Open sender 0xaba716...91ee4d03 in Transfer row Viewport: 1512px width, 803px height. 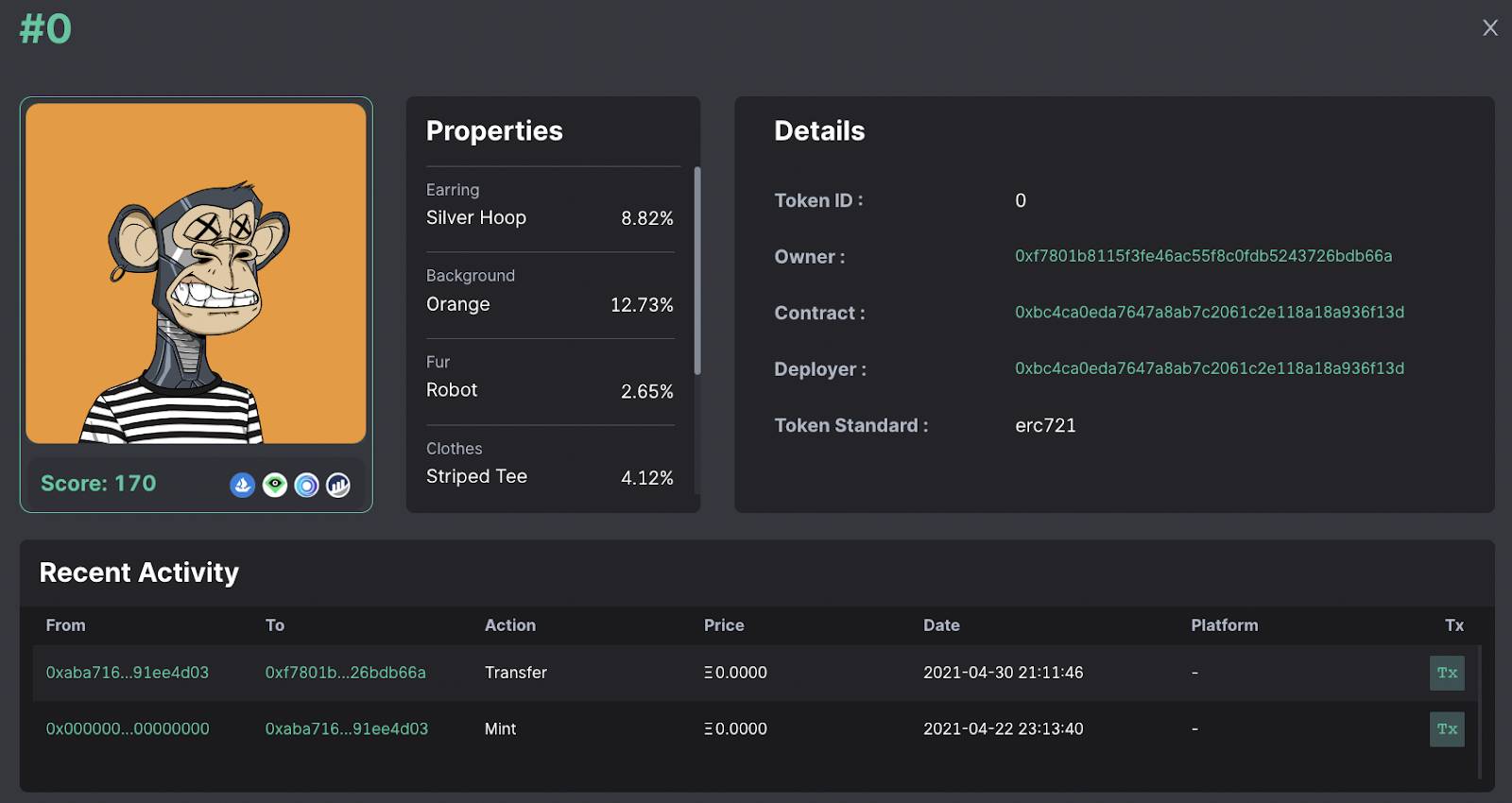coord(128,673)
